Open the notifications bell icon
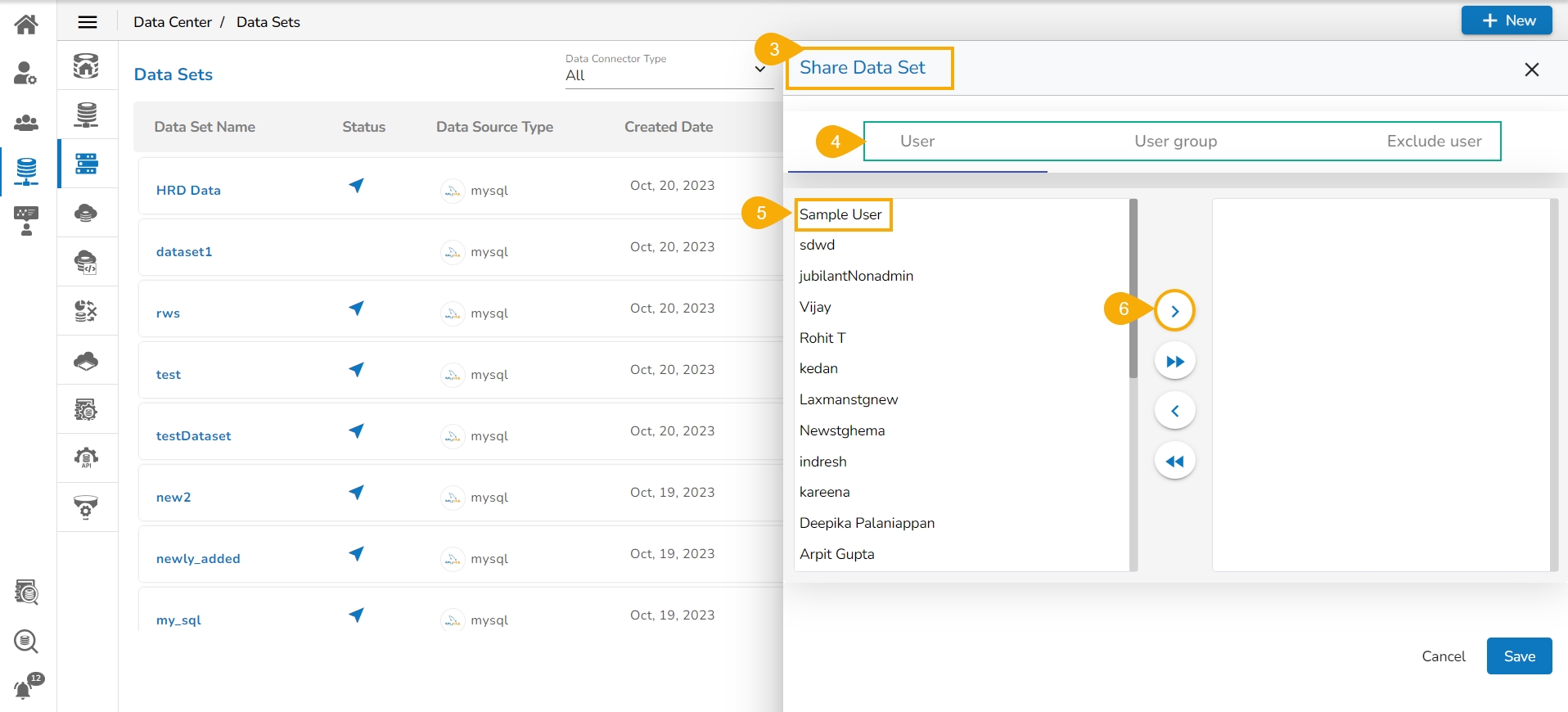 tap(25, 688)
